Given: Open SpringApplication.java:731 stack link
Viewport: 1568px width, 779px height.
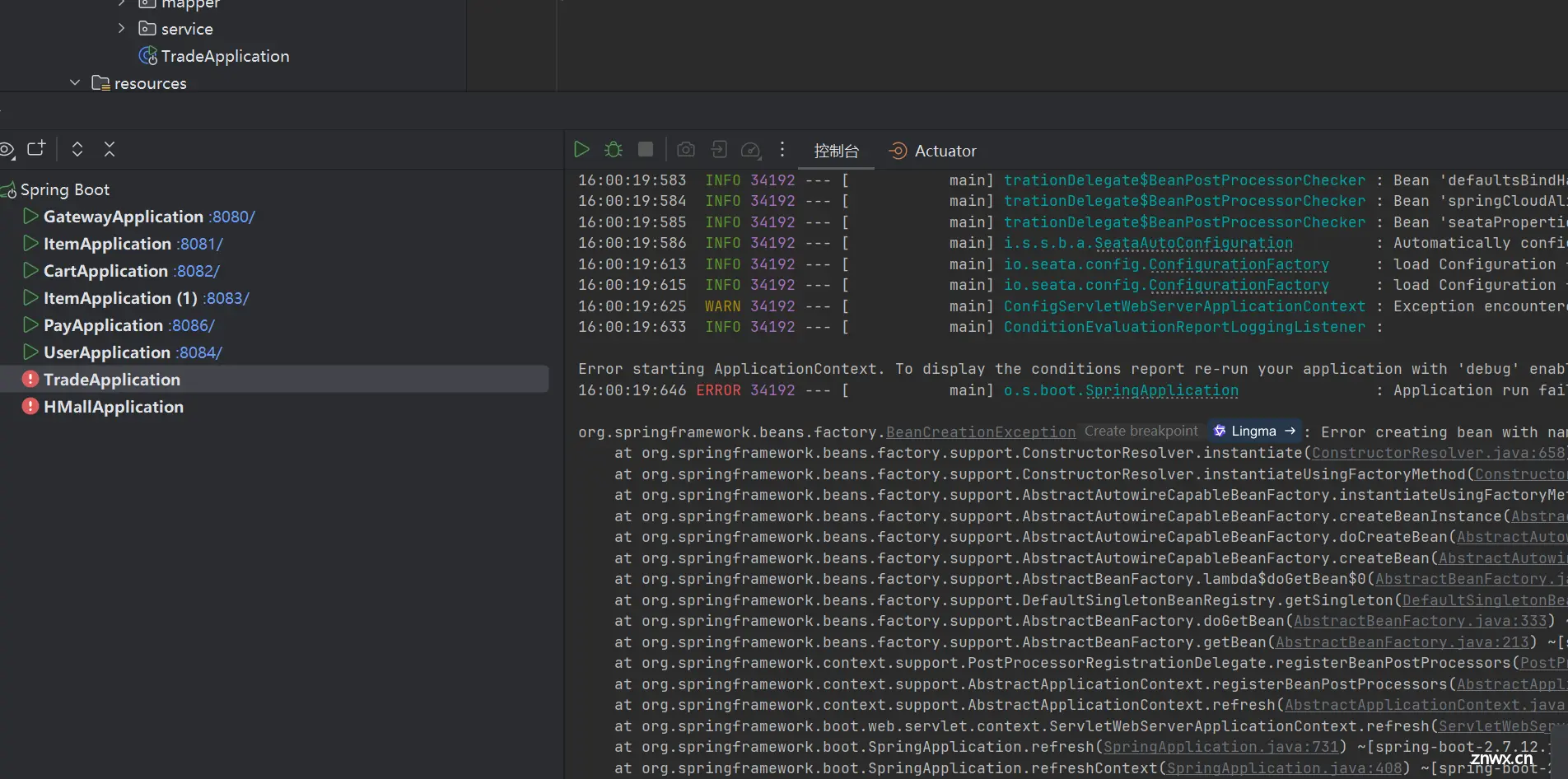Looking at the screenshot, I should (x=1221, y=747).
